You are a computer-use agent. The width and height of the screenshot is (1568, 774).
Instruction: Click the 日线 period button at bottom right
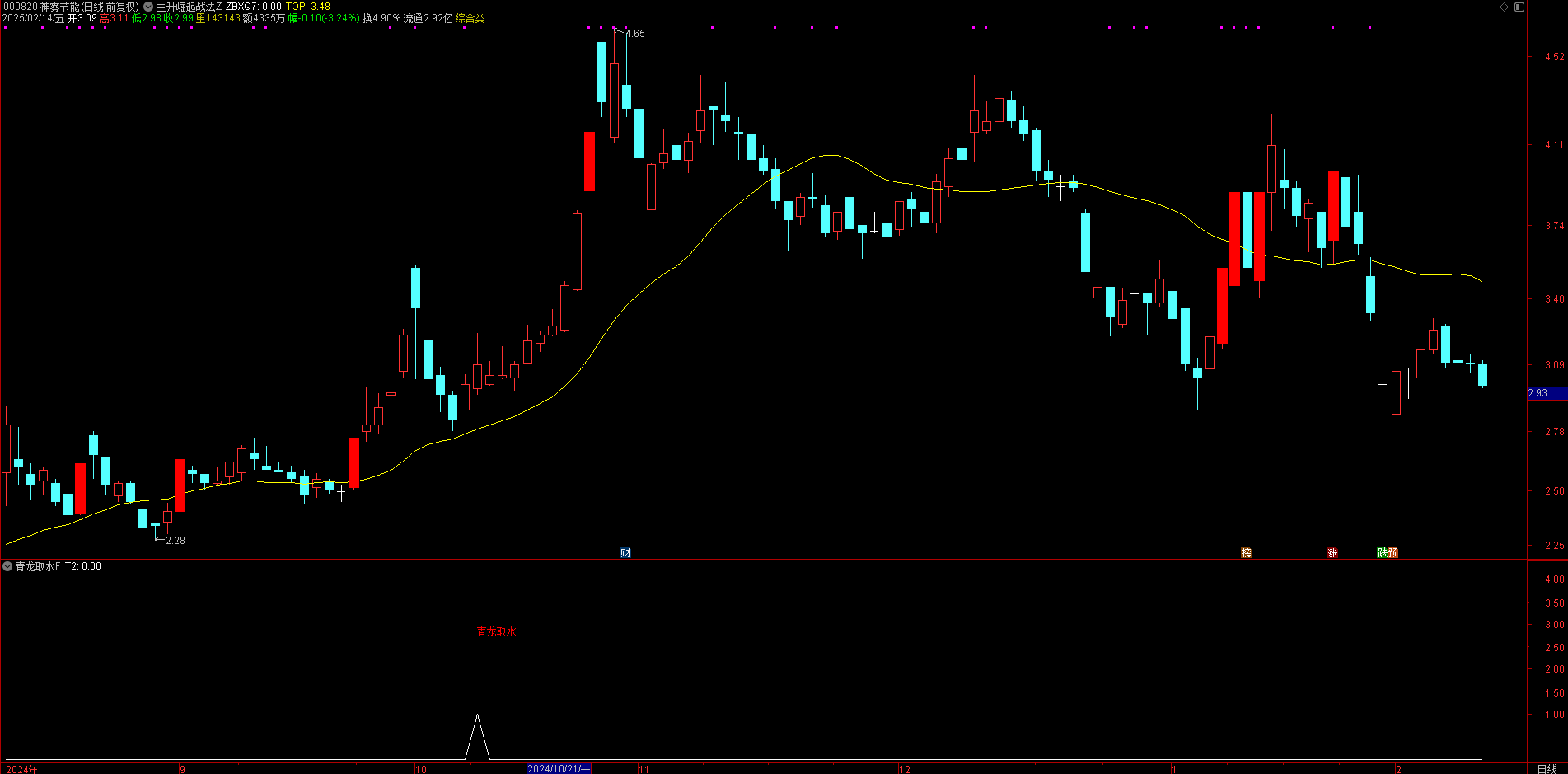click(x=1547, y=769)
